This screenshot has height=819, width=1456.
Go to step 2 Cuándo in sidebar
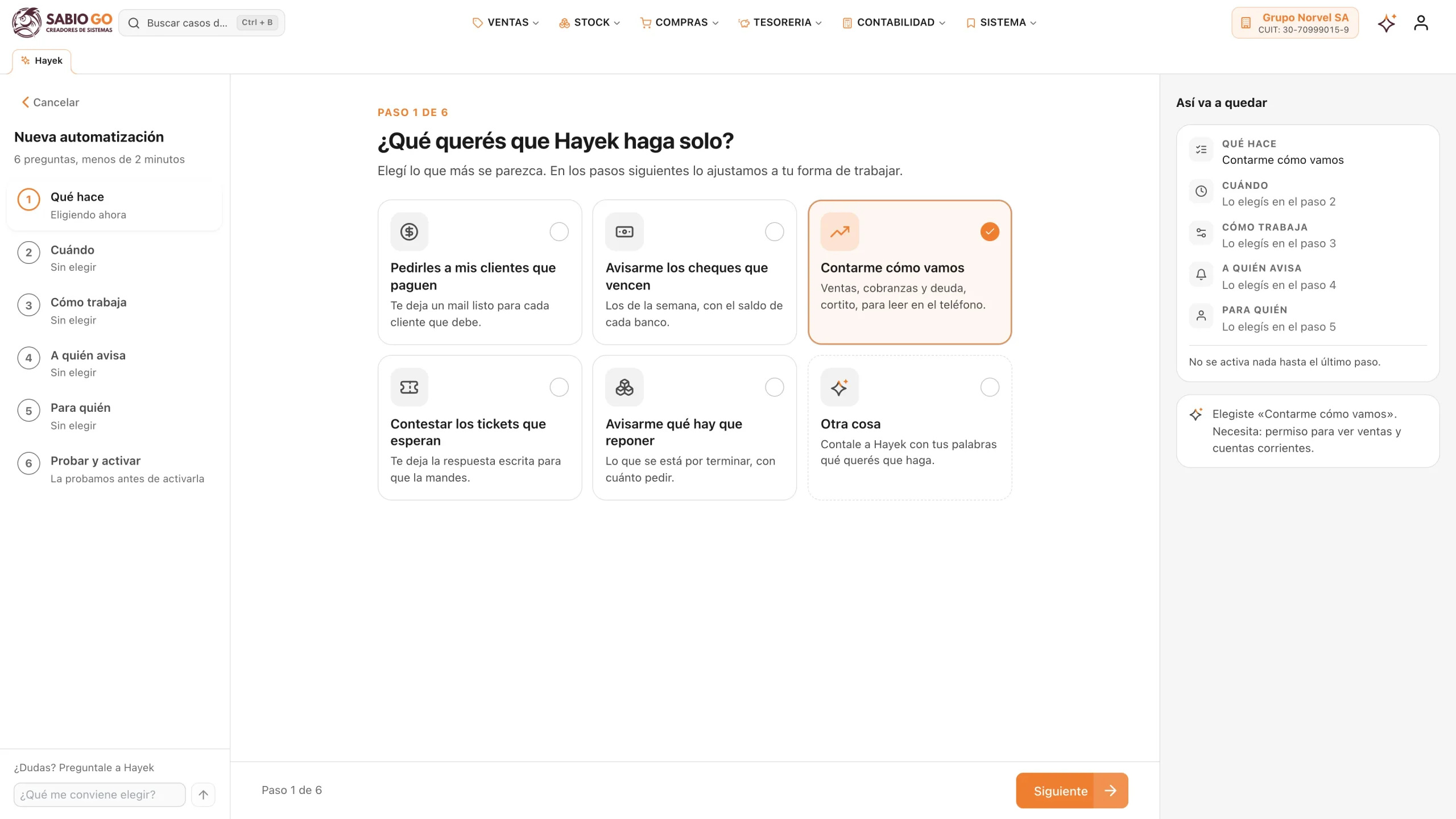[114, 258]
